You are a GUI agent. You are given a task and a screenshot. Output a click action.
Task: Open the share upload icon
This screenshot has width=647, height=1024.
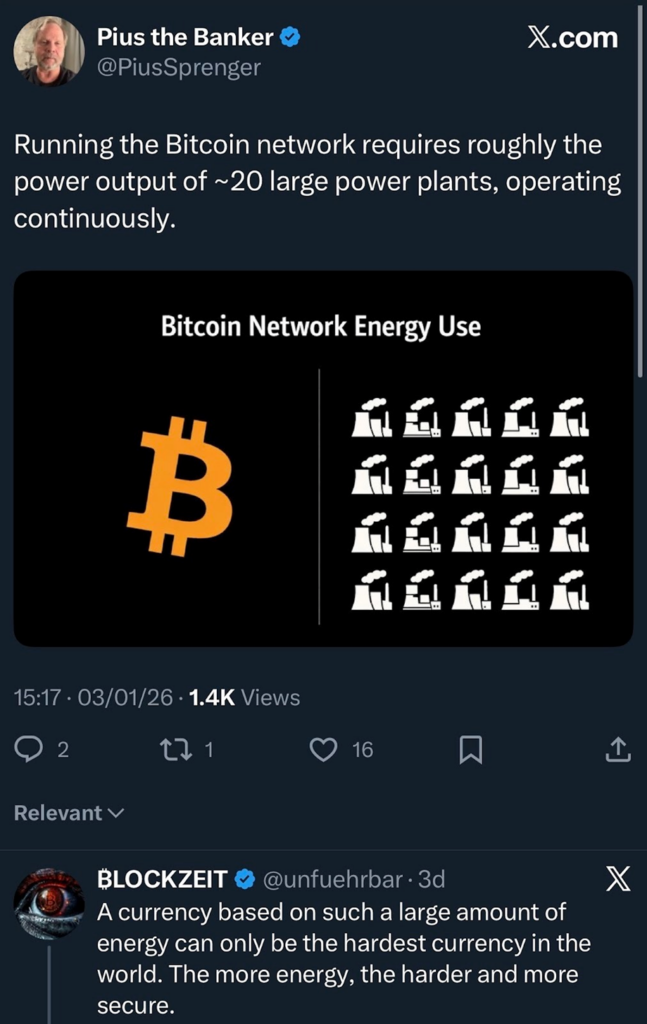coord(618,749)
